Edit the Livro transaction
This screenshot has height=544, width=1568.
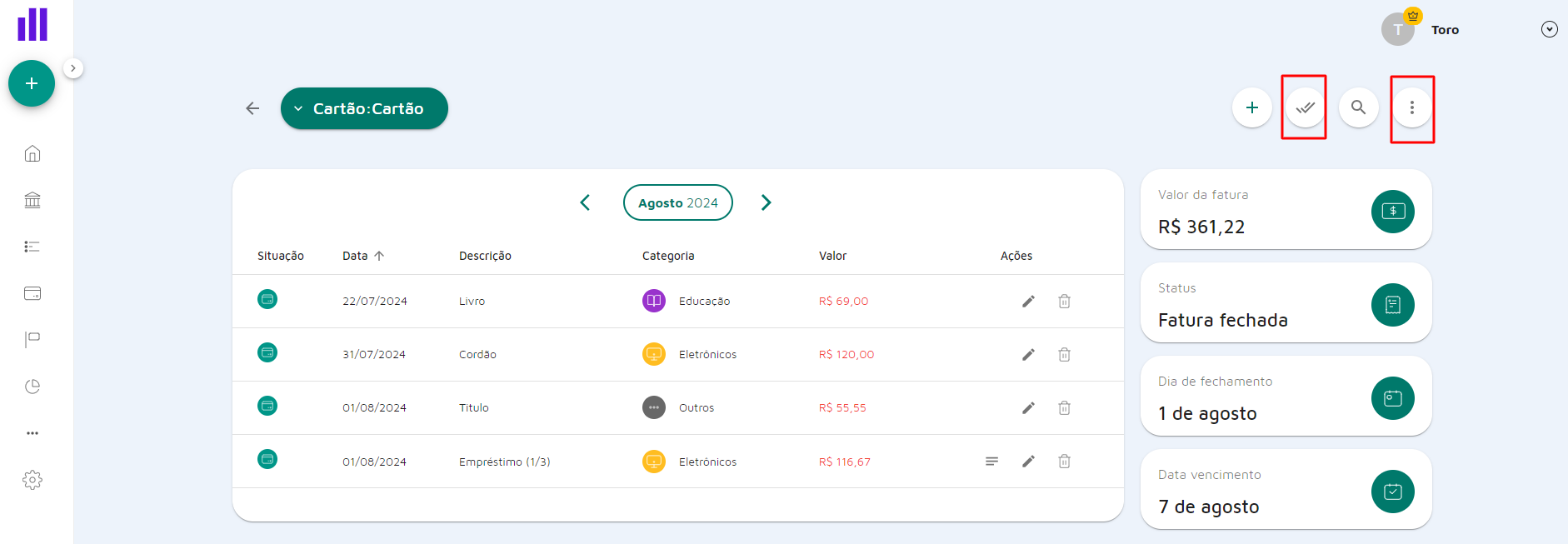tap(1028, 302)
